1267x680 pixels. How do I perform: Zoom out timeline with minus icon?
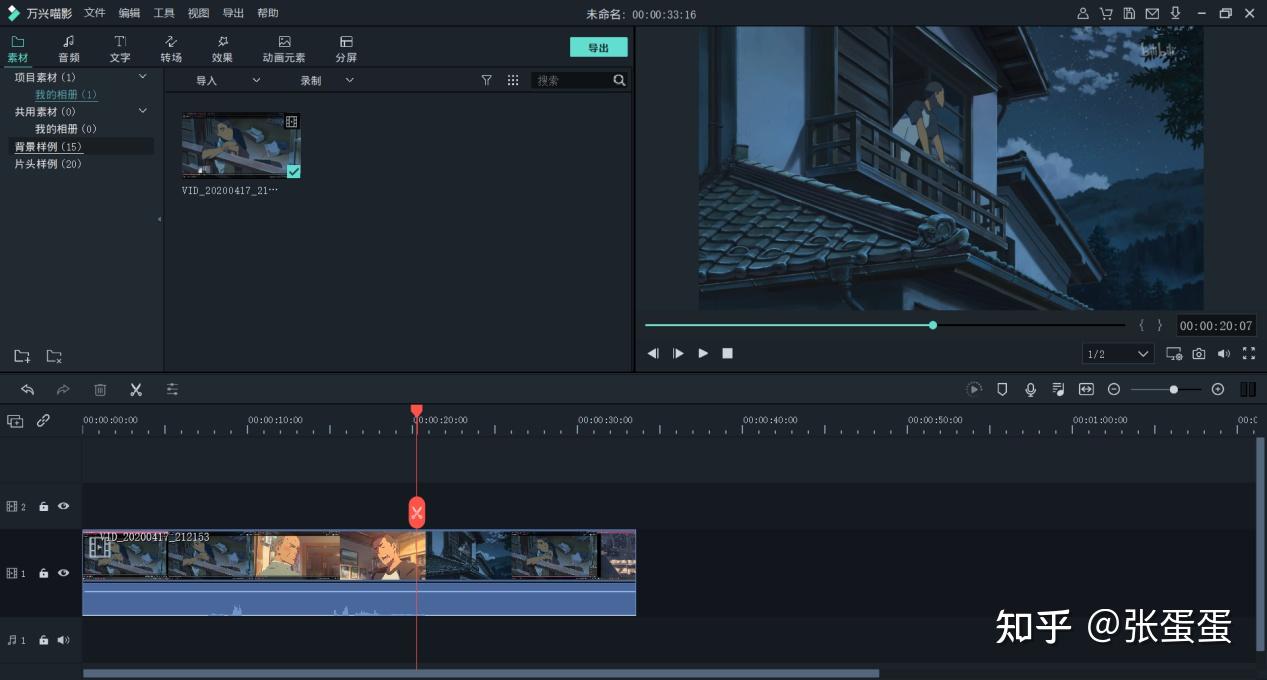(x=1114, y=389)
